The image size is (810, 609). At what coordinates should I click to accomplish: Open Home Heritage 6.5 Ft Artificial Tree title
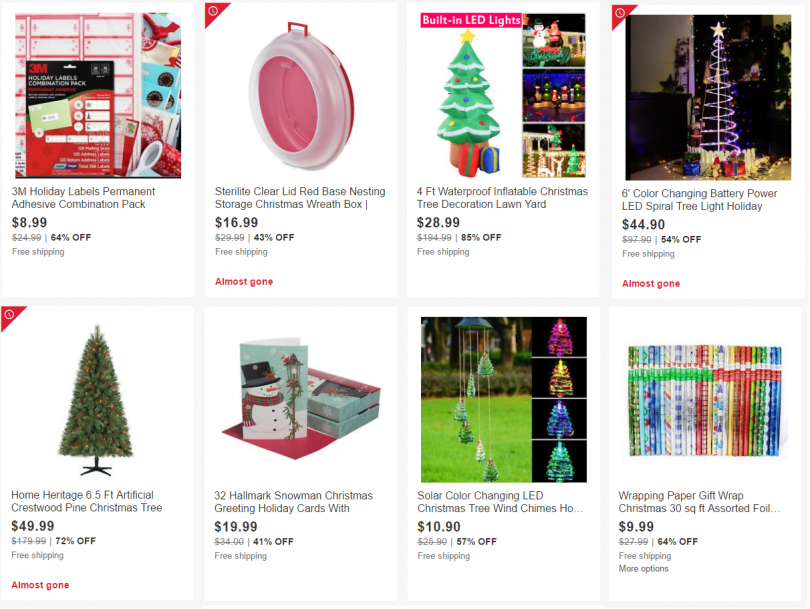pos(87,501)
